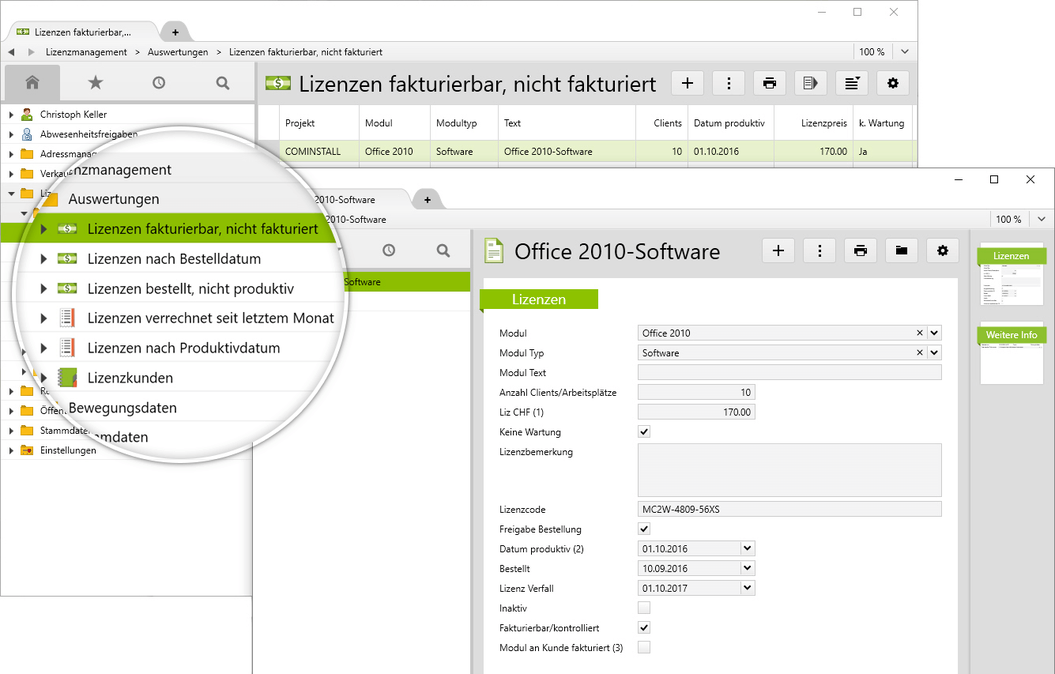Image resolution: width=1055 pixels, height=674 pixels.
Task: Check Modul an Kunde fakturiert box
Action: point(644,648)
